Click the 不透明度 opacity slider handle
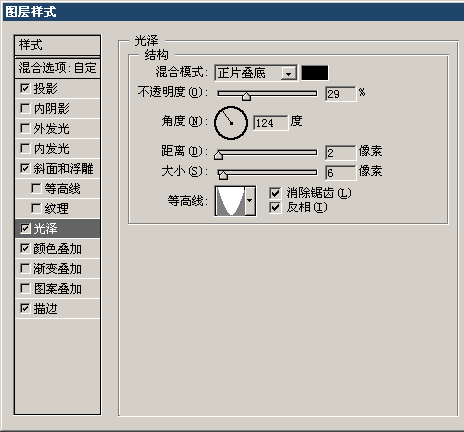This screenshot has width=464, height=432. 246,96
